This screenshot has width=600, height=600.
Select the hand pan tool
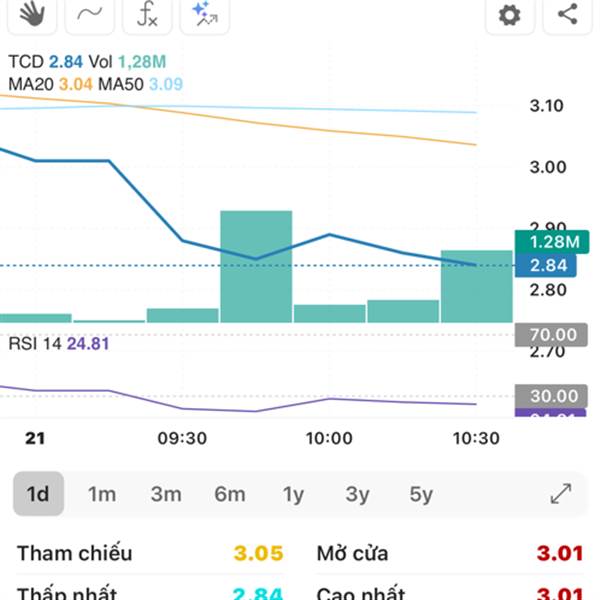(32, 15)
